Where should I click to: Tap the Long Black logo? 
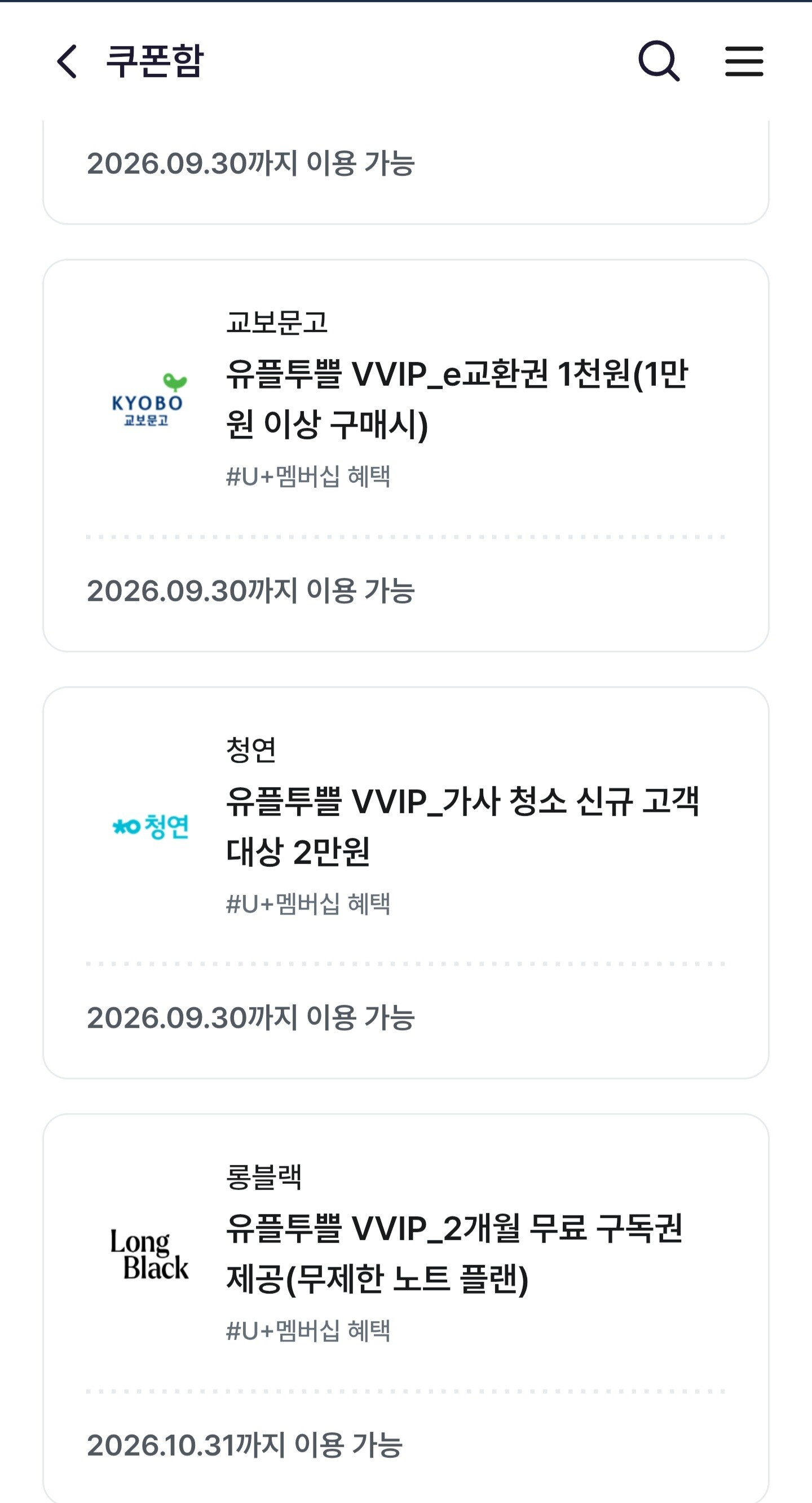[149, 1254]
